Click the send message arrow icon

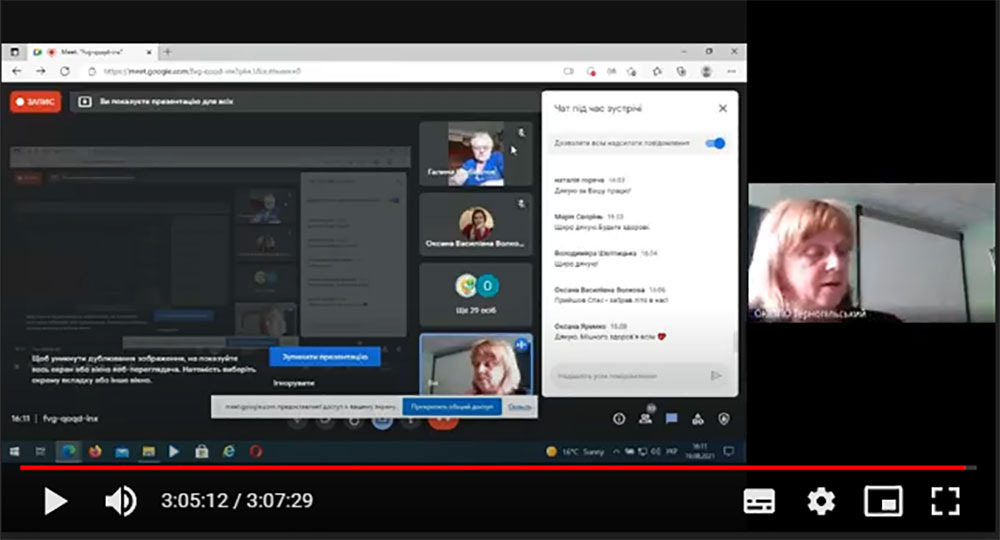click(x=716, y=376)
